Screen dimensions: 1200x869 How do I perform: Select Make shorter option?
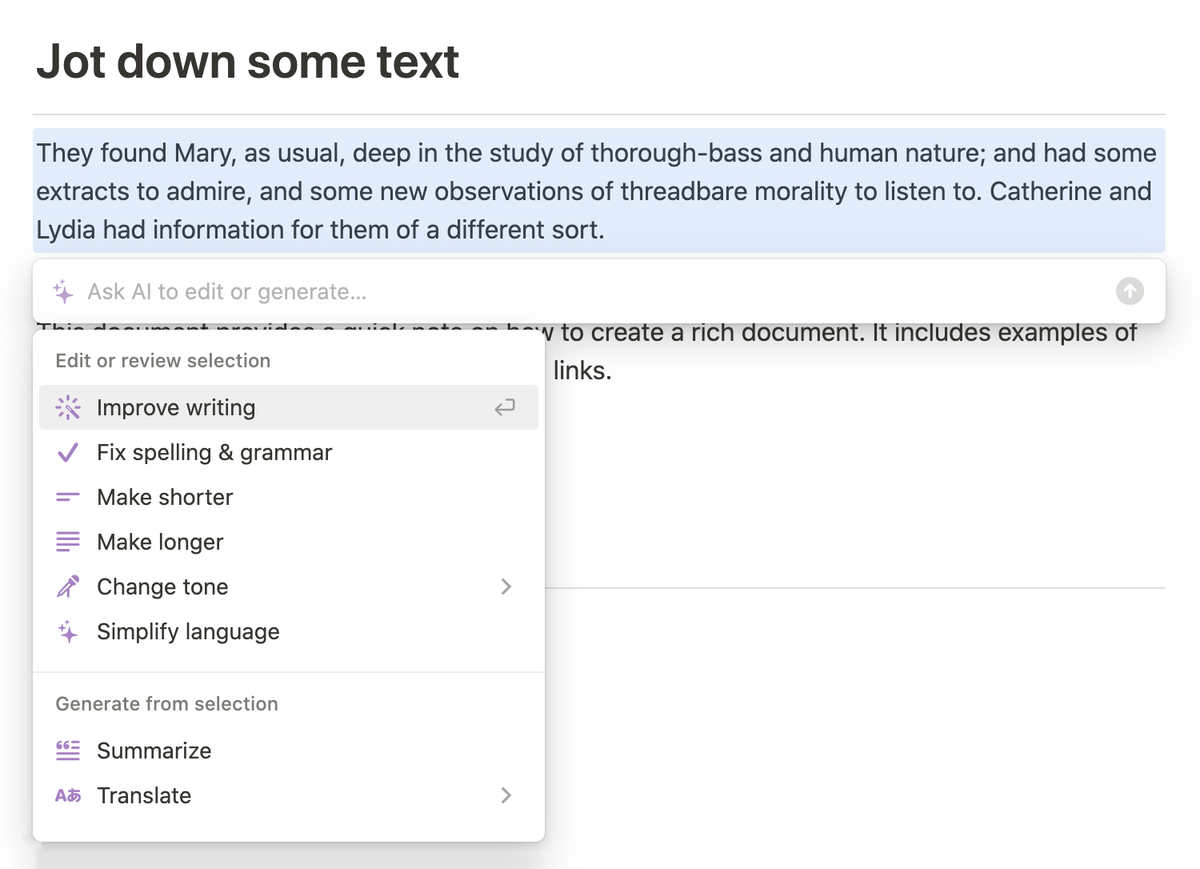point(288,497)
